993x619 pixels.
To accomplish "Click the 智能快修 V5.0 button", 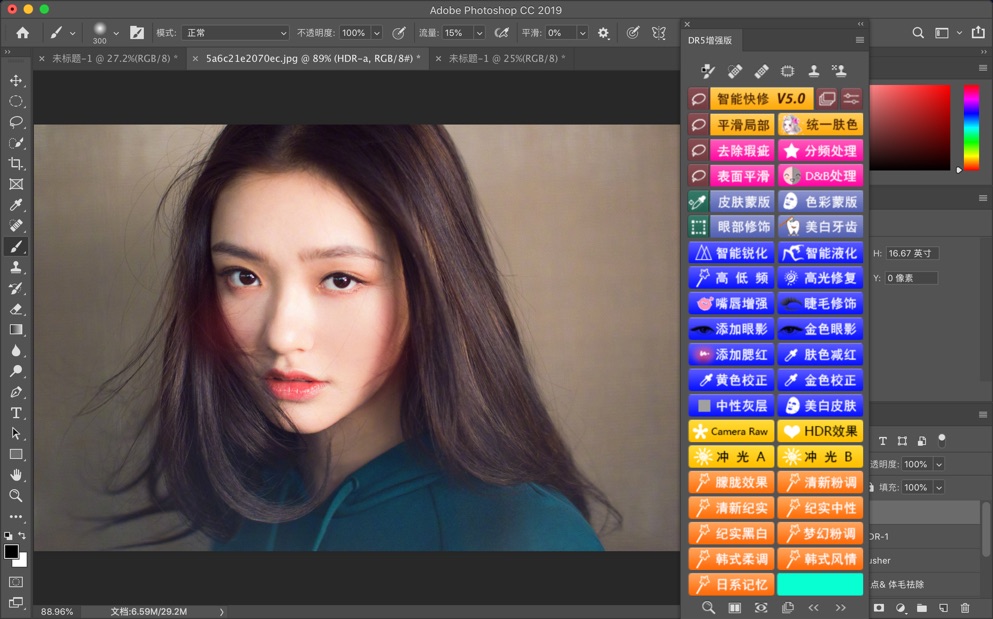I will (761, 99).
